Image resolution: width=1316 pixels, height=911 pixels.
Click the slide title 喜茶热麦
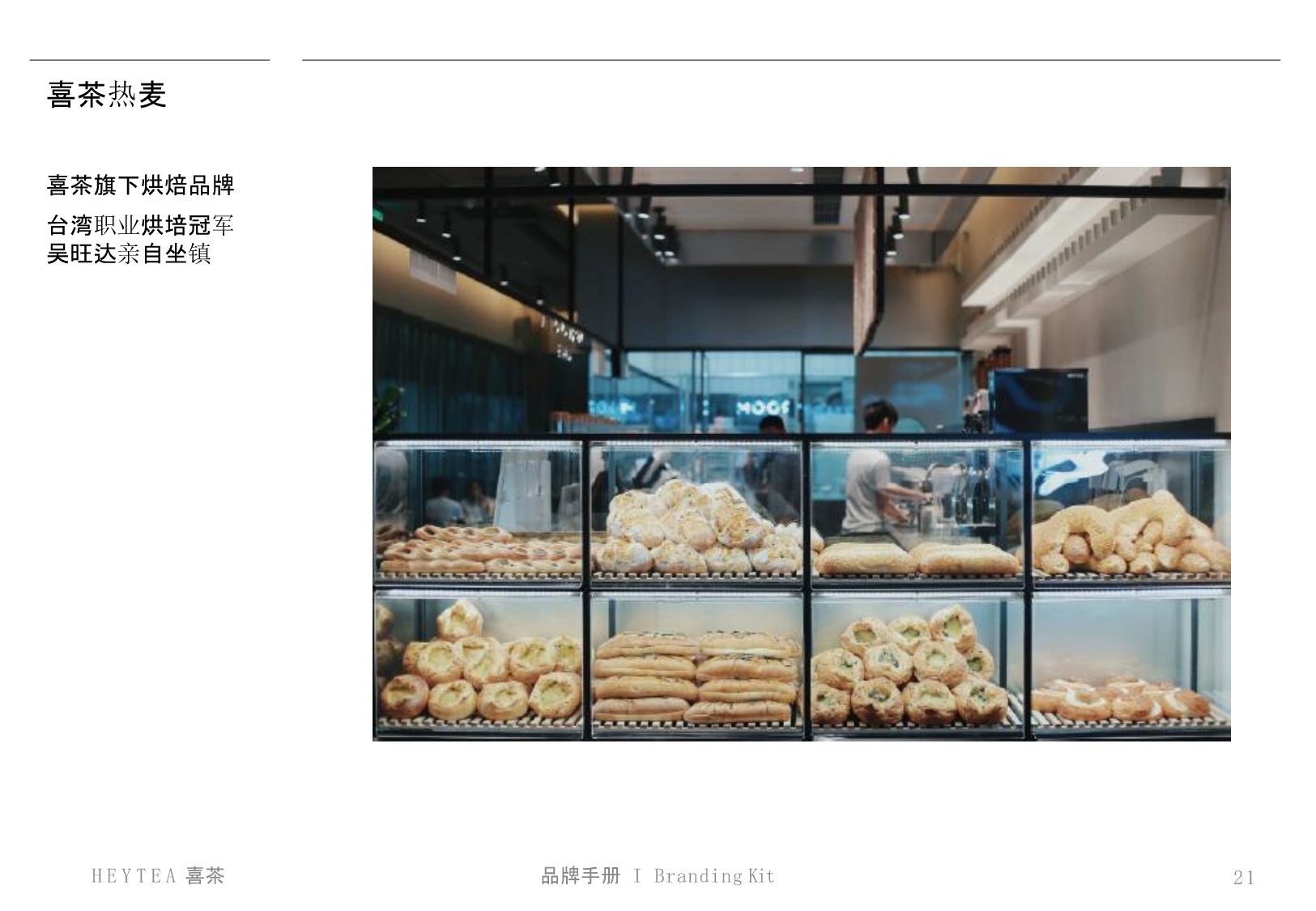(x=107, y=95)
